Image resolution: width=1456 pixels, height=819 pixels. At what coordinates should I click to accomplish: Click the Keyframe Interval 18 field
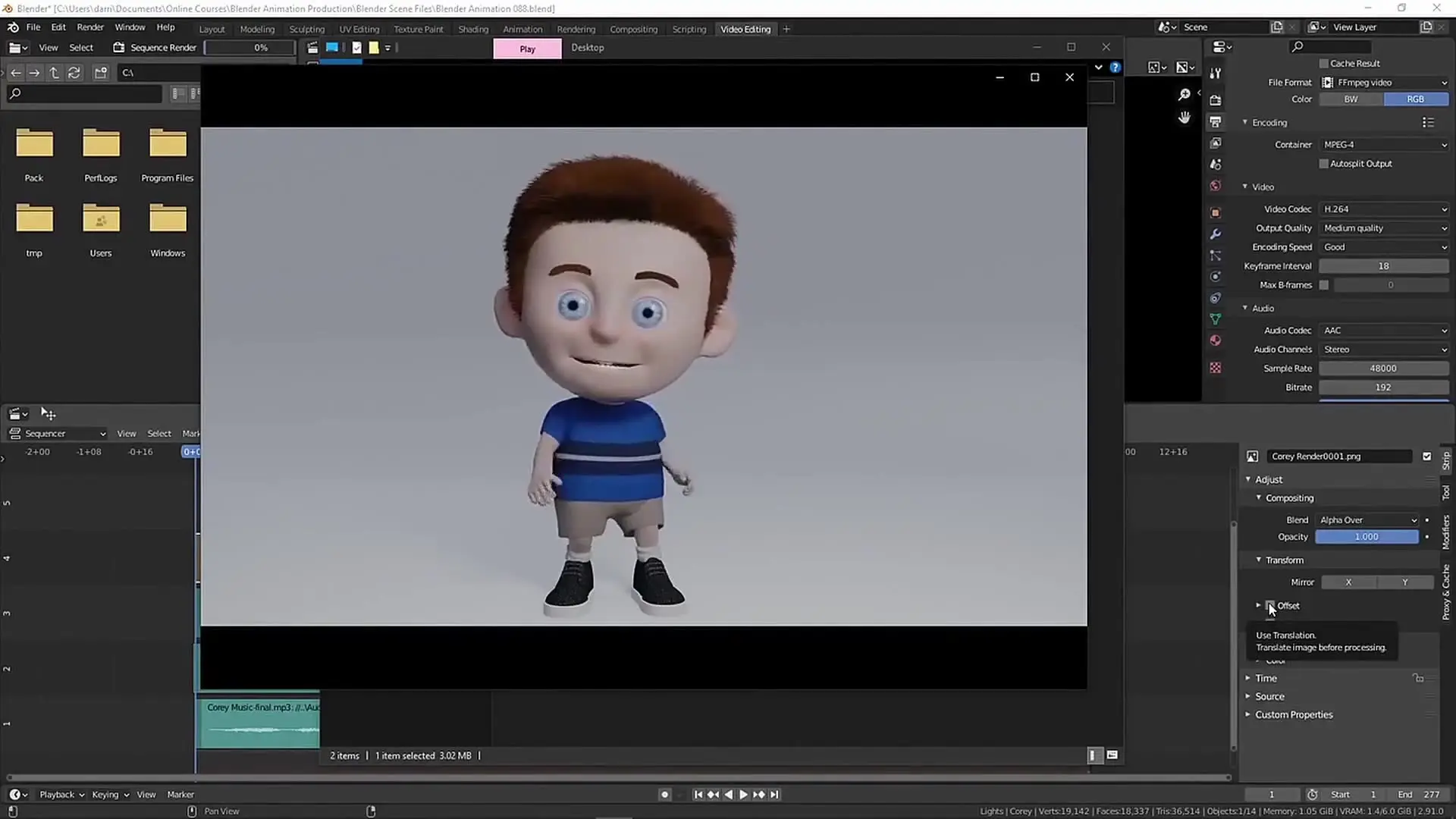[1383, 266]
